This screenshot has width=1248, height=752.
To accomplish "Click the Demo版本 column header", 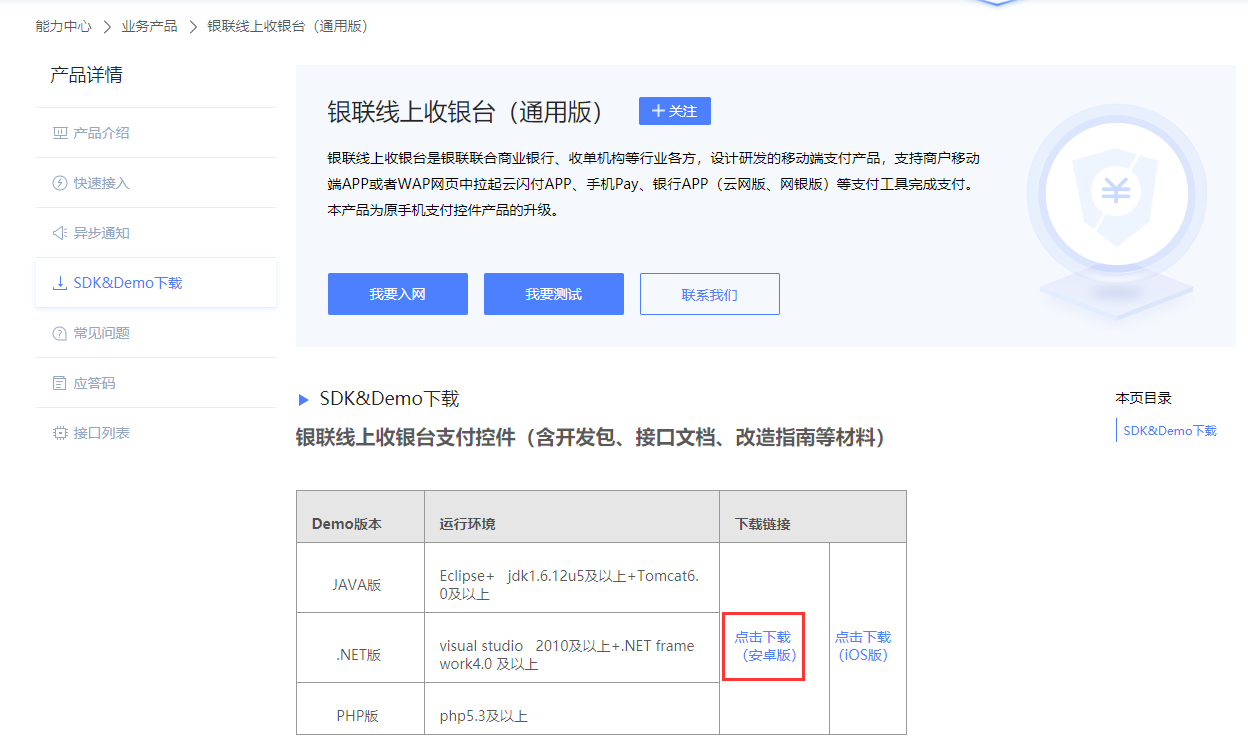I will [360, 517].
